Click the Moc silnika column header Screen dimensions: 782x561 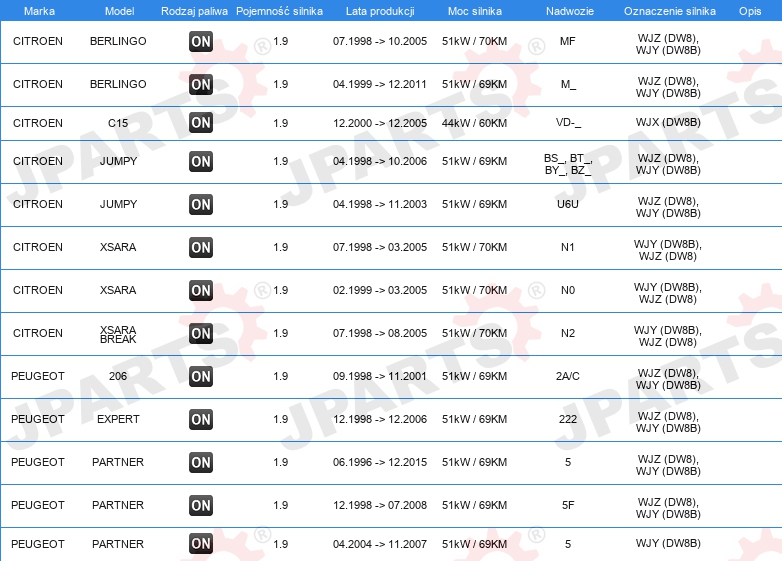tap(475, 11)
